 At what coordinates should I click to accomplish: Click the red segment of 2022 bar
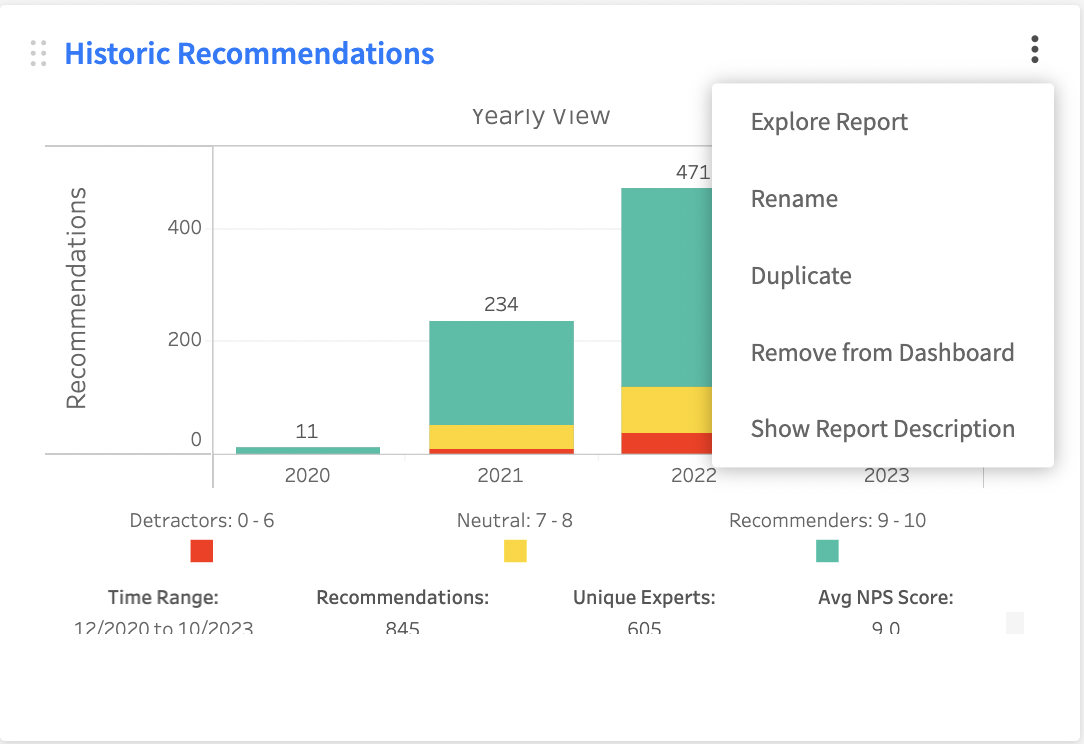(x=666, y=443)
